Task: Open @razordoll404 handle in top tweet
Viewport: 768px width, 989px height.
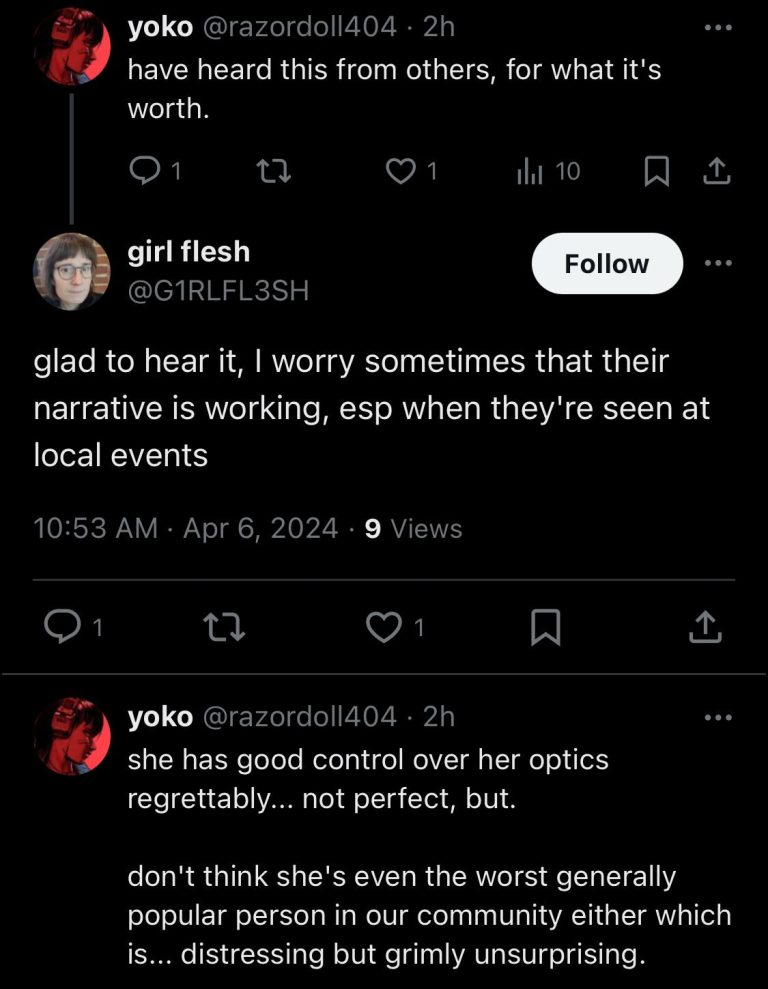Action: click(300, 27)
